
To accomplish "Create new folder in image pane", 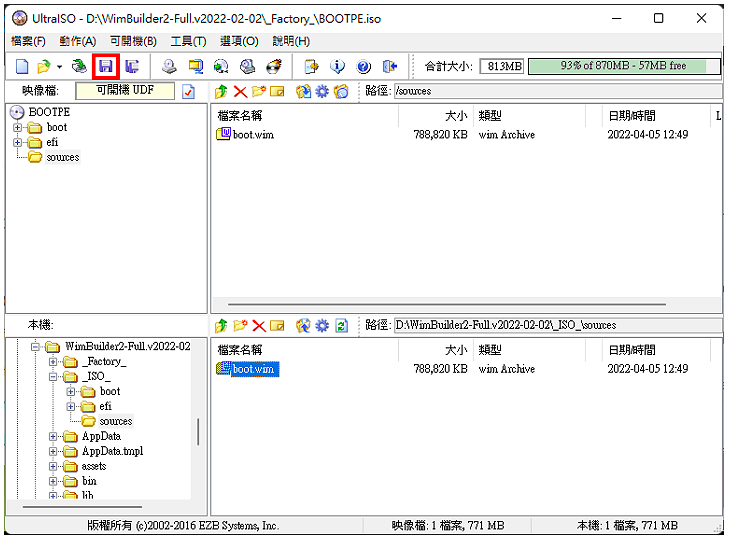I will coord(259,91).
